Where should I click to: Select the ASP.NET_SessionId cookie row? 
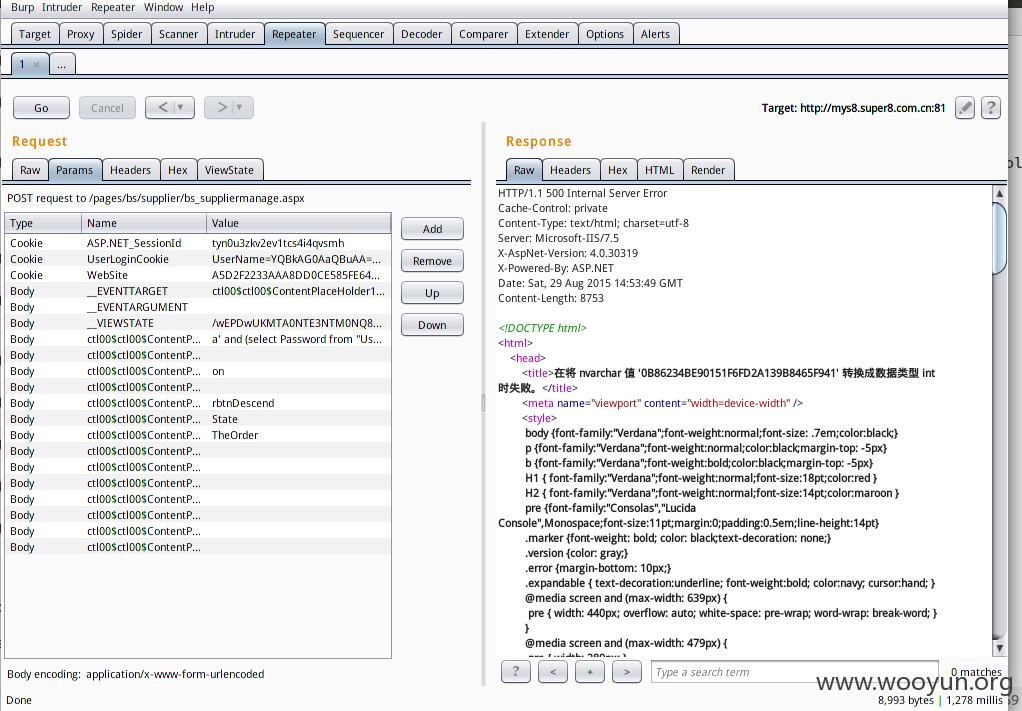(198, 243)
